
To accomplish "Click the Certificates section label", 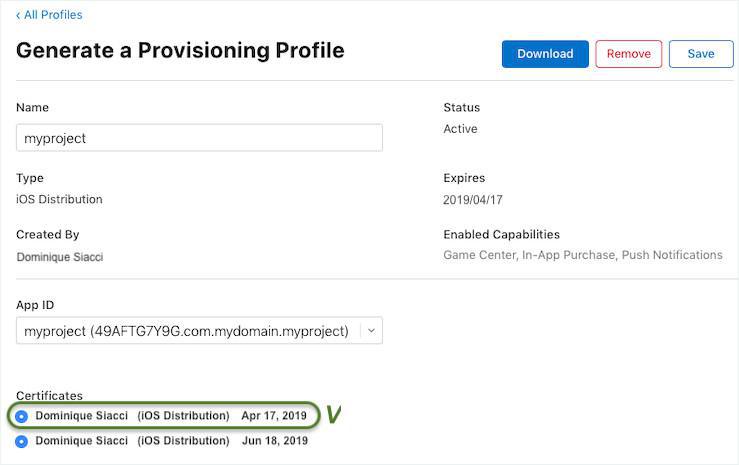I will 49,396.
